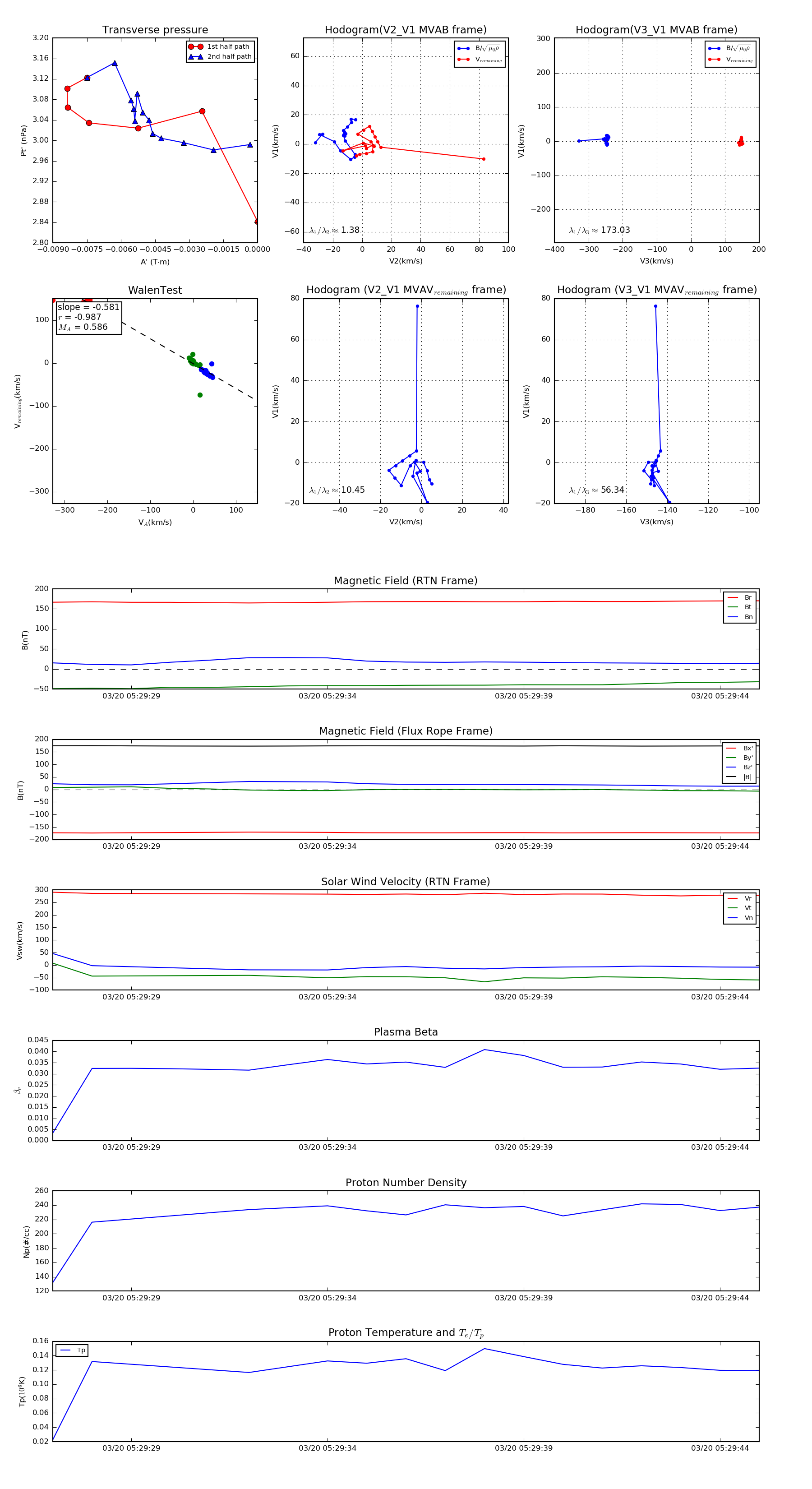This screenshot has height=1489, width=812.
Task: Click the 'Vn' legend entry
Action: point(740,918)
